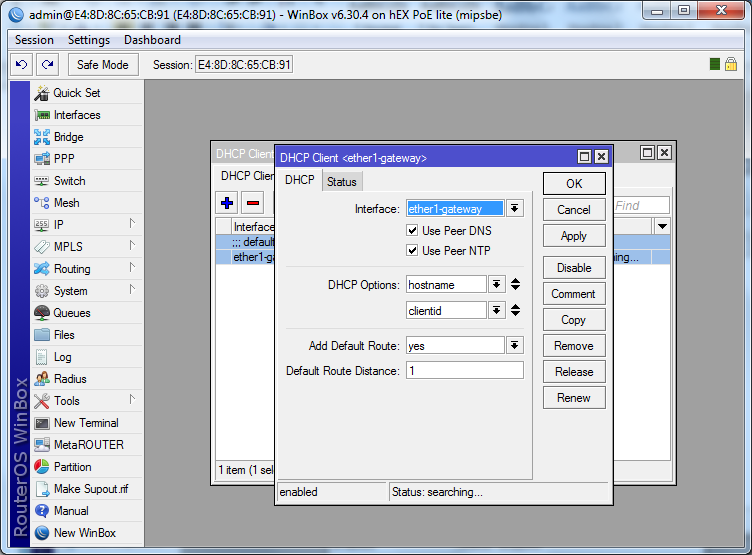Click the Redo arrow in toolbar

[x=47, y=65]
